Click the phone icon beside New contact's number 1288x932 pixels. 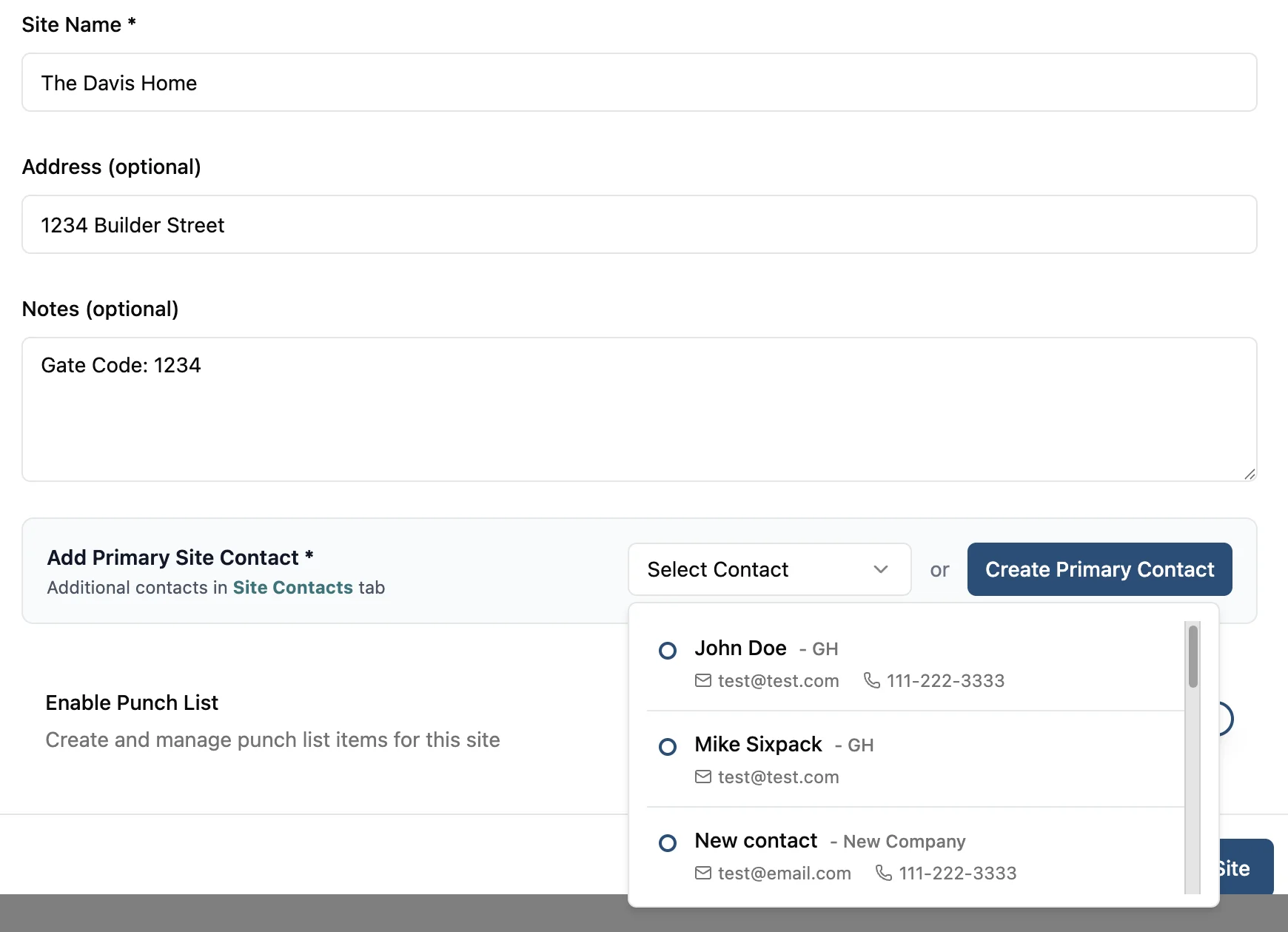[x=883, y=874]
